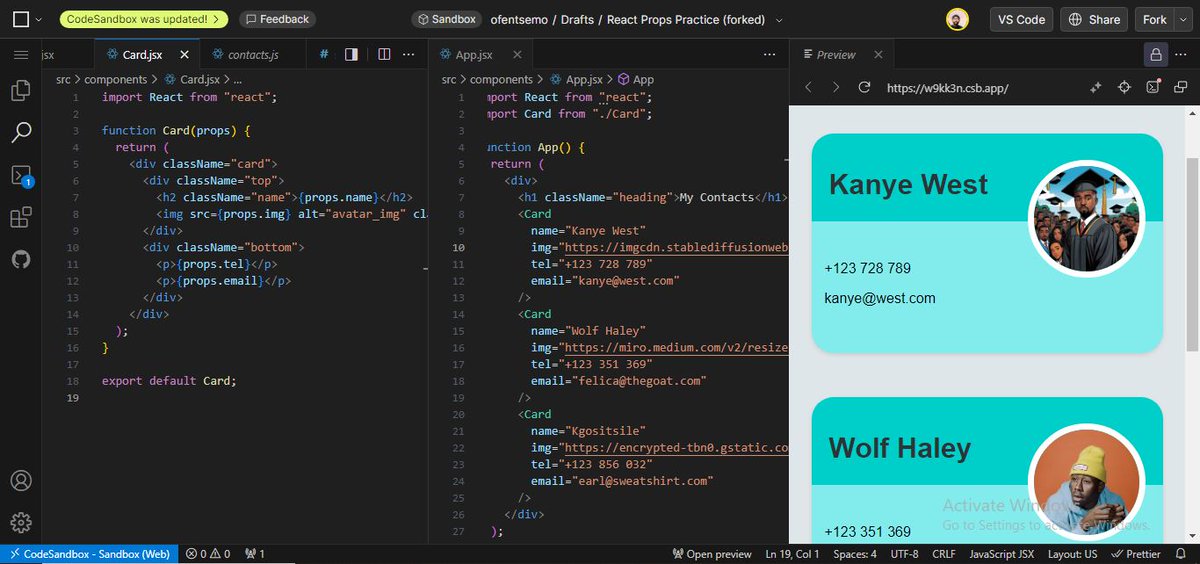Open the Explorer view in activity bar
Viewport: 1200px width, 564px height.
[21, 91]
